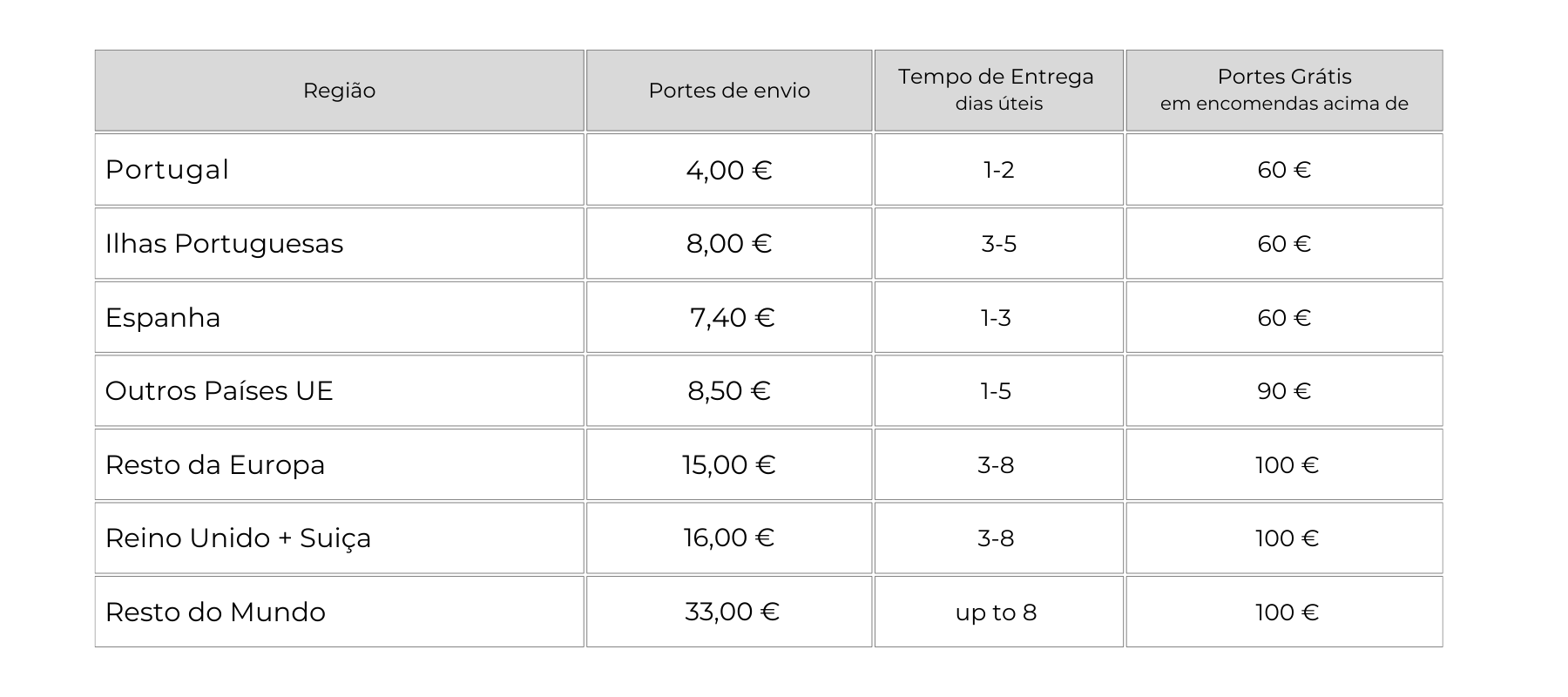Click the 1-2 delivery time cell
The height and width of the screenshot is (697, 1568).
(x=998, y=169)
